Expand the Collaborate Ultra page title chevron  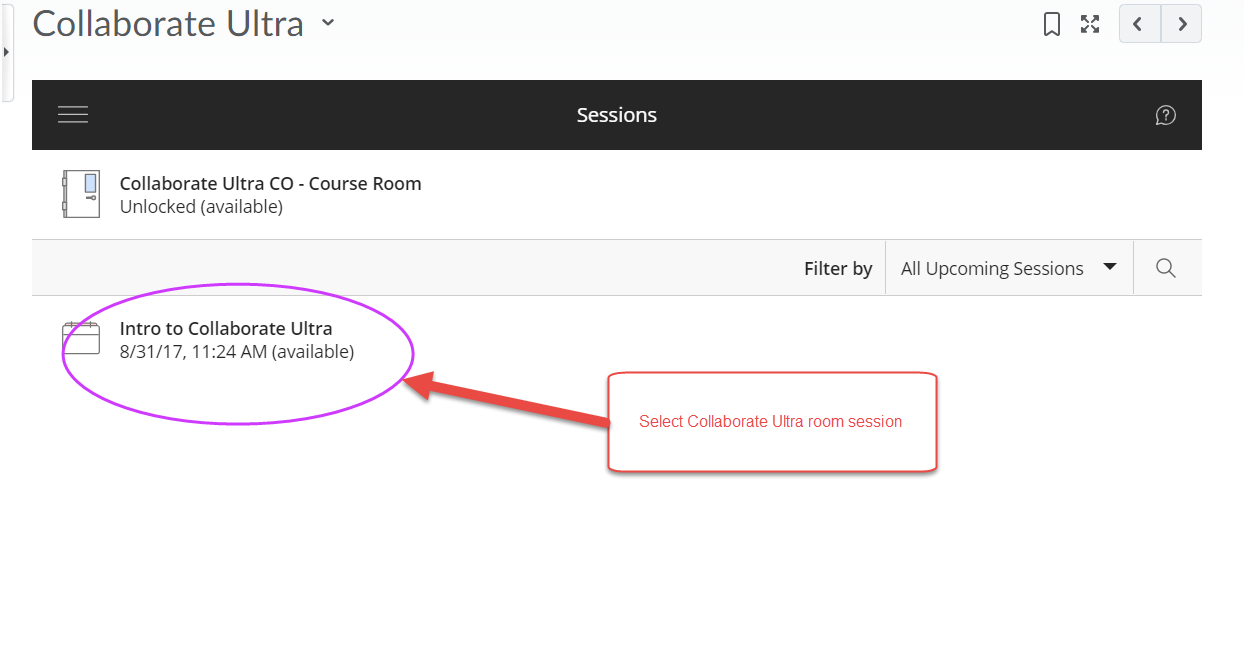[x=327, y=23]
